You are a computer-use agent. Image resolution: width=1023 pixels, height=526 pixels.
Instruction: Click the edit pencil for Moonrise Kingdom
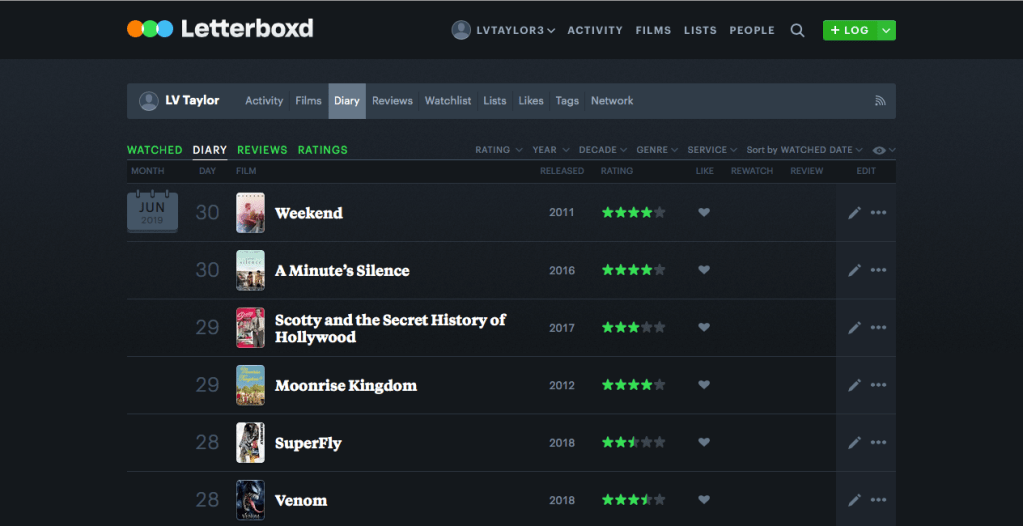click(x=854, y=385)
